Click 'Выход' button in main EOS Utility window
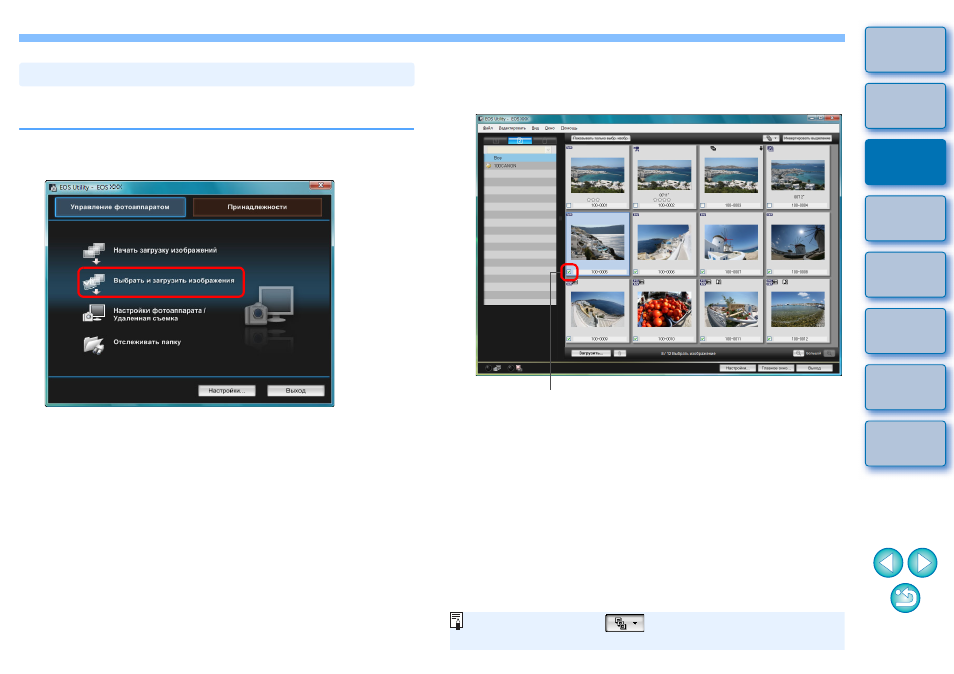This screenshot has height=674, width=954. click(x=296, y=391)
